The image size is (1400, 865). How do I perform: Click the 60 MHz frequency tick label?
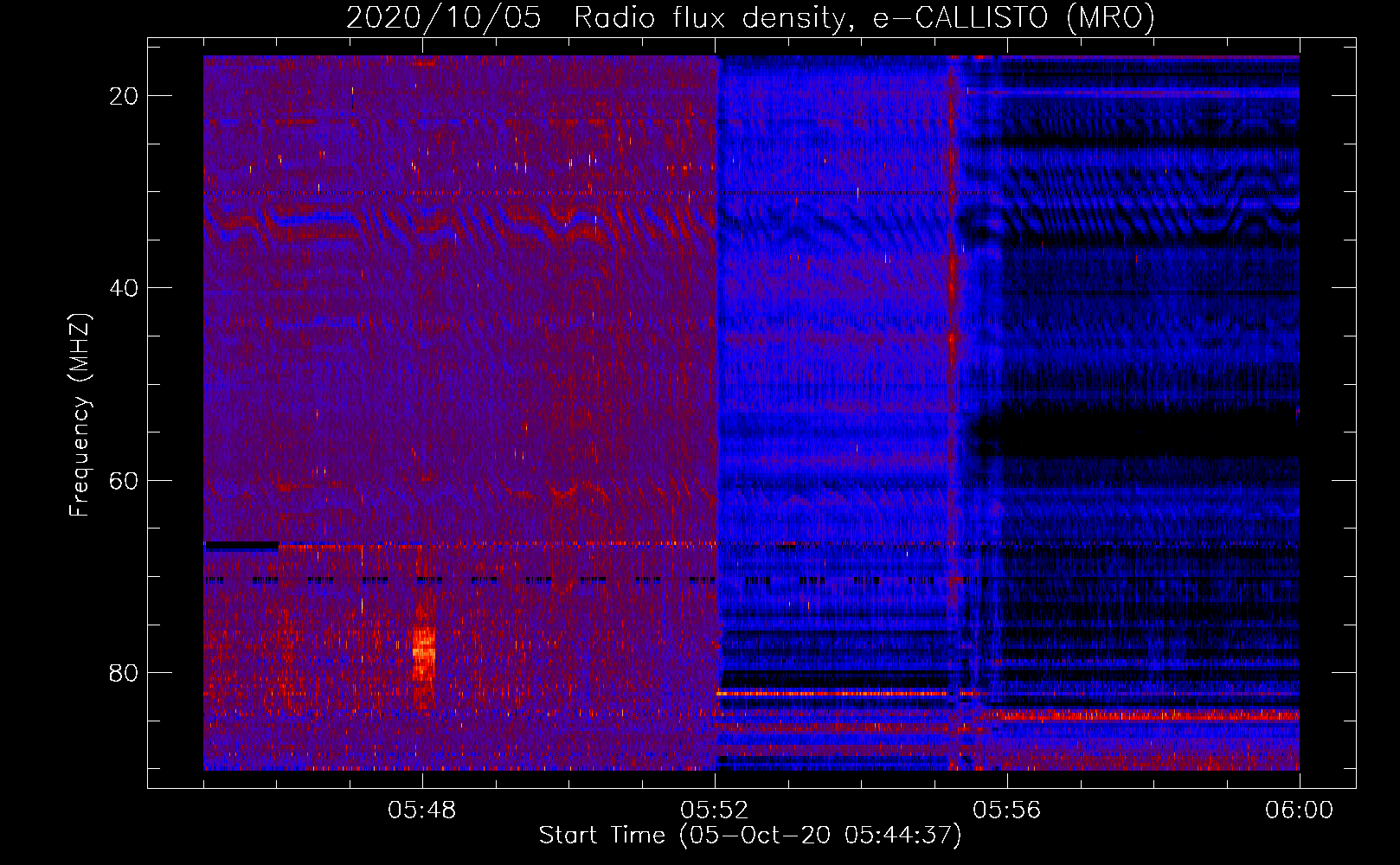124,480
